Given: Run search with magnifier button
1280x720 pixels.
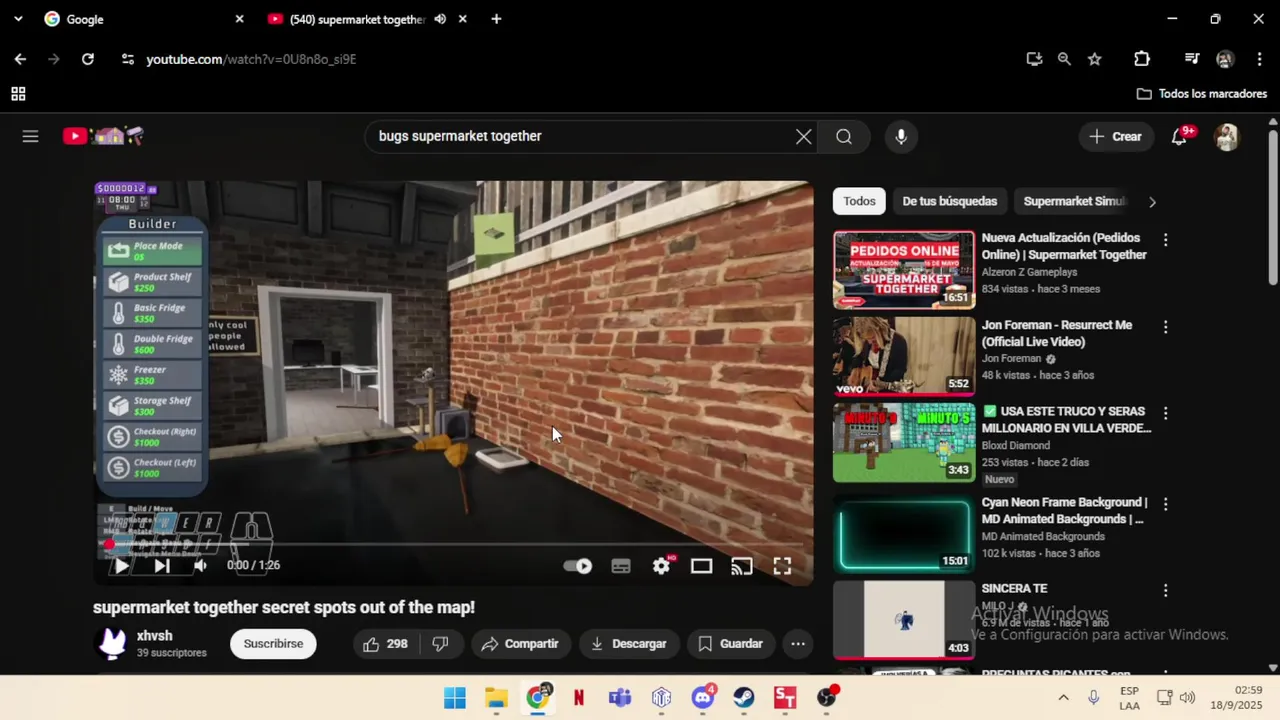Looking at the screenshot, I should pos(844,137).
